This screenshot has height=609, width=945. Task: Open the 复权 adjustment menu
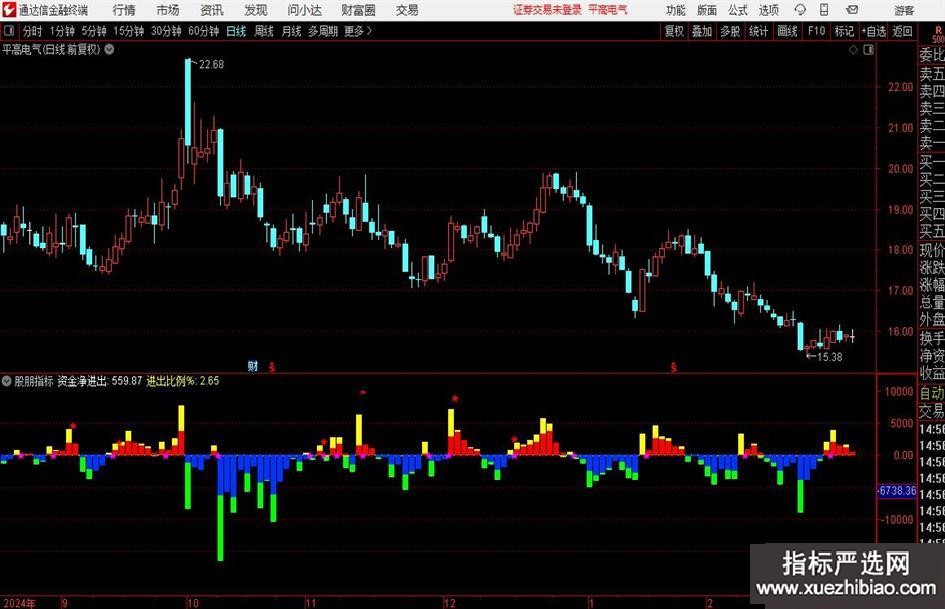coord(674,31)
